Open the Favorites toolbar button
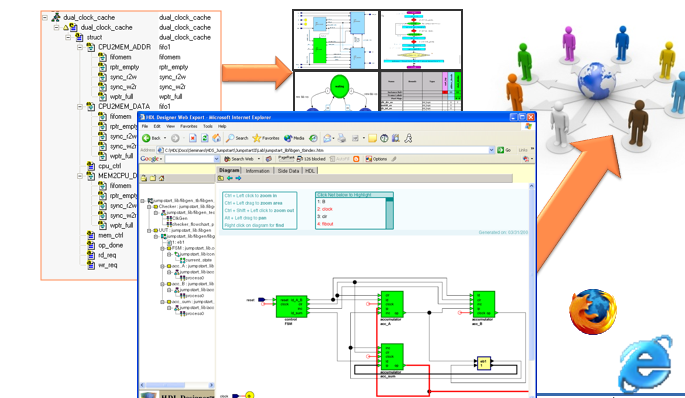Image resolution: width=685 pixels, height=398 pixels. 266,138
